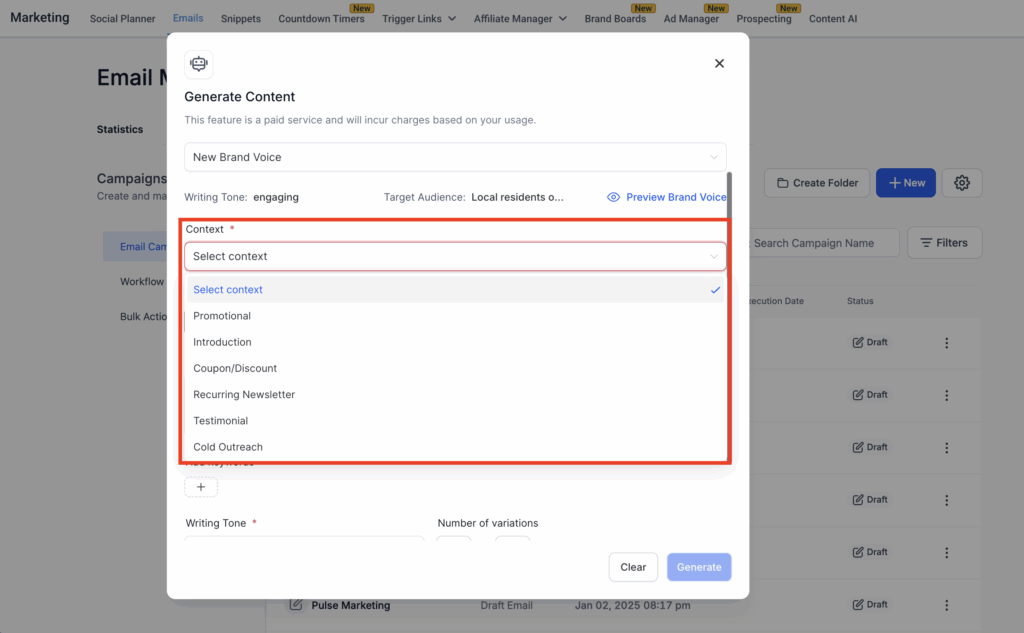Click the Pulse Marketing edit icon

pos(296,605)
